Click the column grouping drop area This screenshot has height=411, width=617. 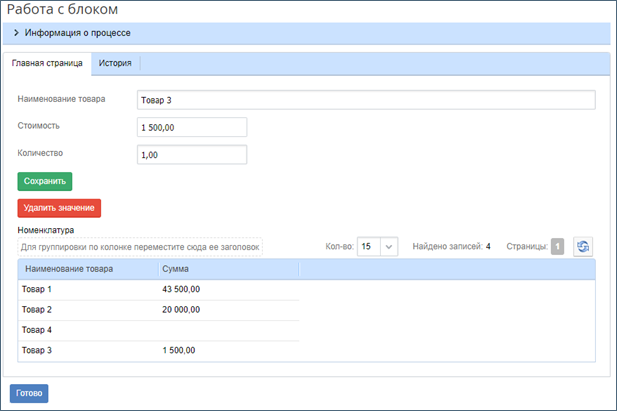point(140,246)
